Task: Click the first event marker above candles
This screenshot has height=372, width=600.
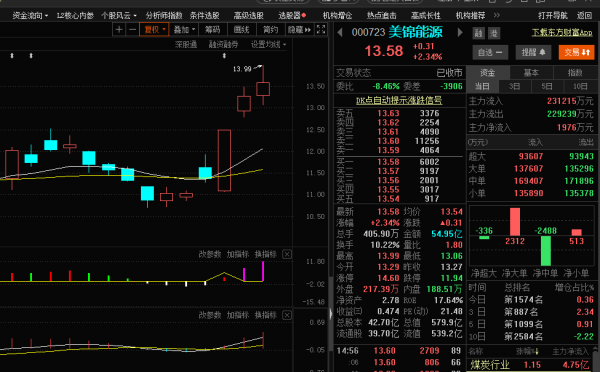Action: pyautogui.click(x=12, y=55)
